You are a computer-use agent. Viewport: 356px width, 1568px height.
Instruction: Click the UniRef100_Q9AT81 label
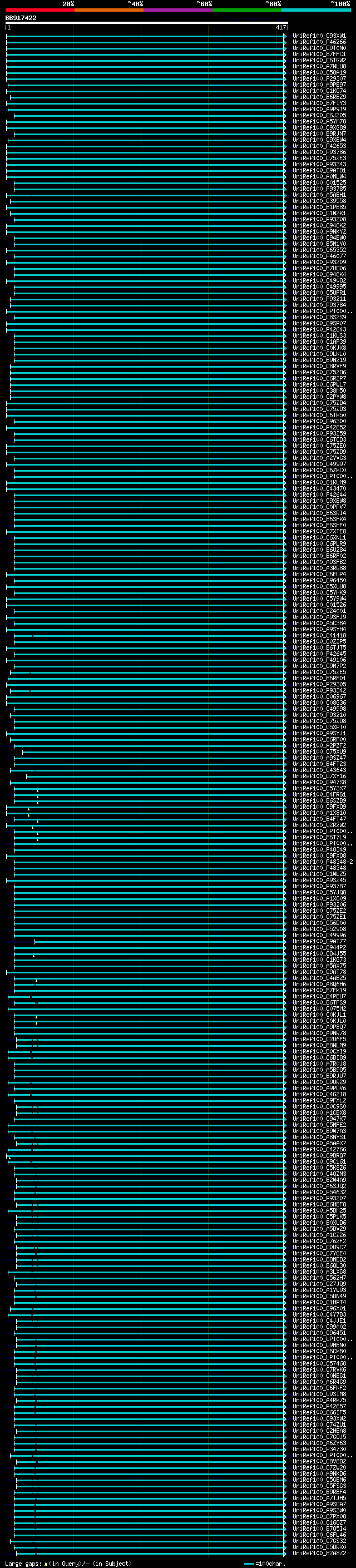point(319,170)
